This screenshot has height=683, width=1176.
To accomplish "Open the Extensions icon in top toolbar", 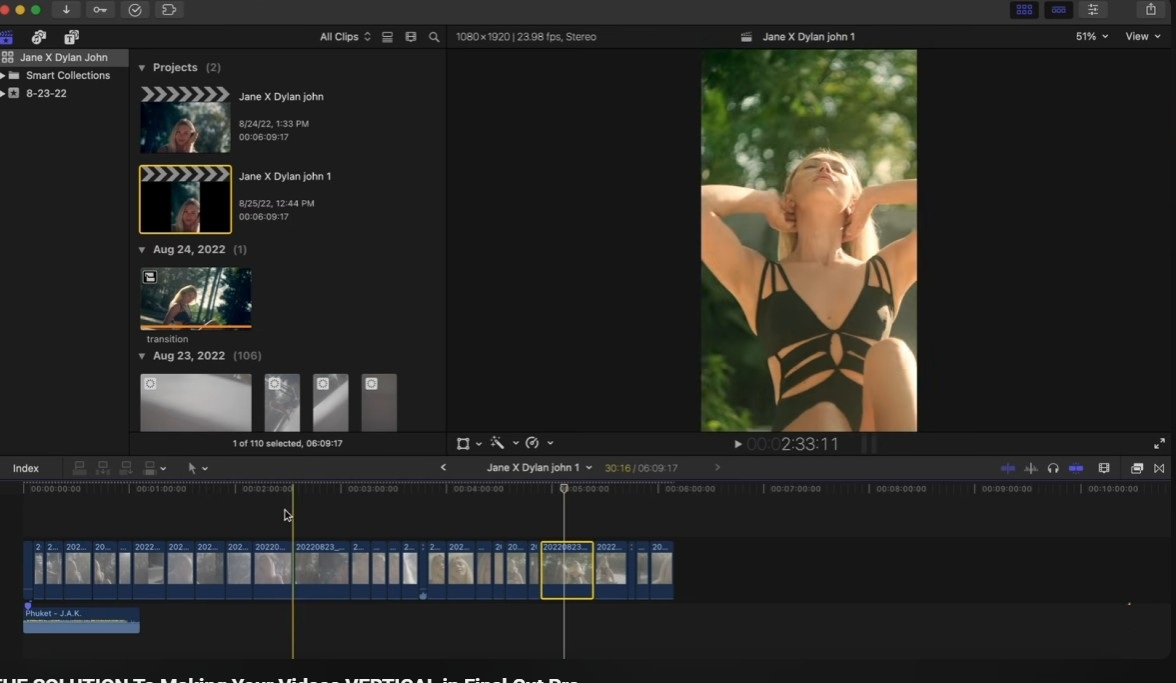I will (x=169, y=10).
